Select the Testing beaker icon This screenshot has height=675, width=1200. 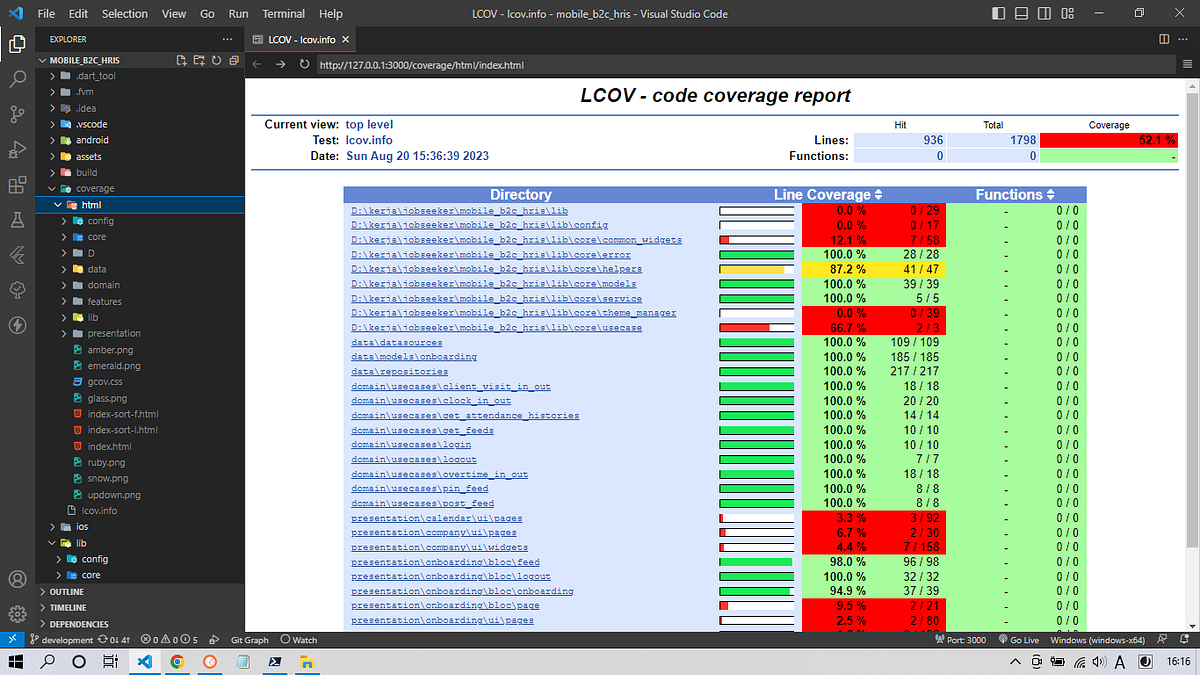[x=16, y=222]
